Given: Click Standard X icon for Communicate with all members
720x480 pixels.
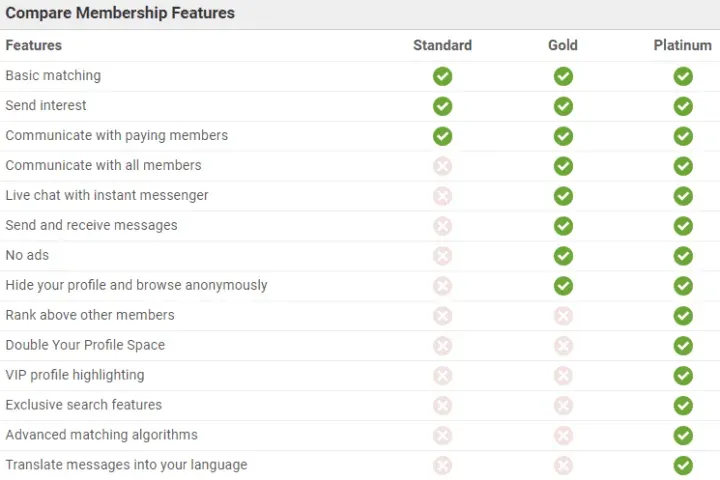Looking at the screenshot, I should click(x=442, y=166).
